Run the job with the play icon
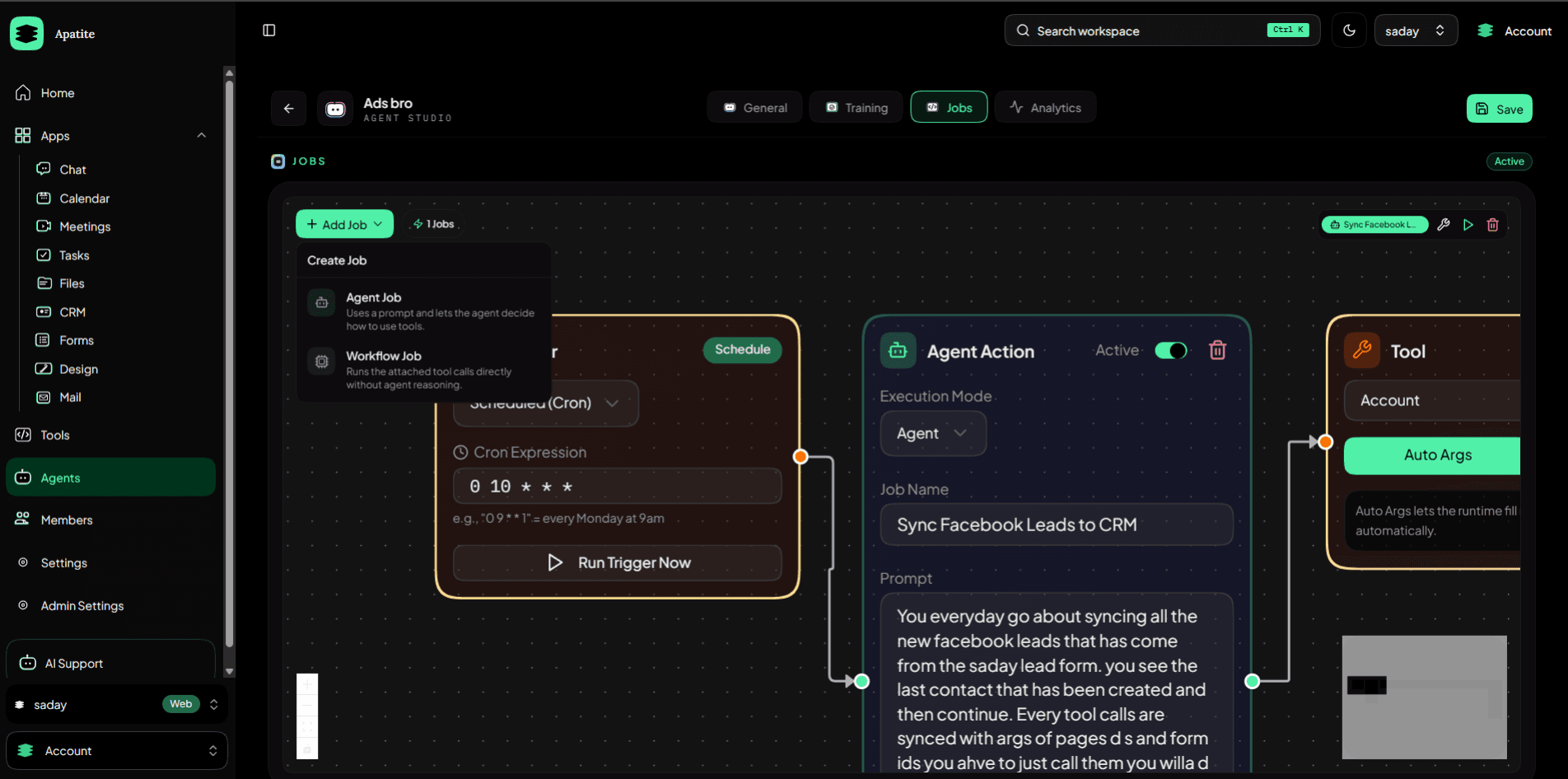Viewport: 1568px width, 779px height. tap(1468, 225)
